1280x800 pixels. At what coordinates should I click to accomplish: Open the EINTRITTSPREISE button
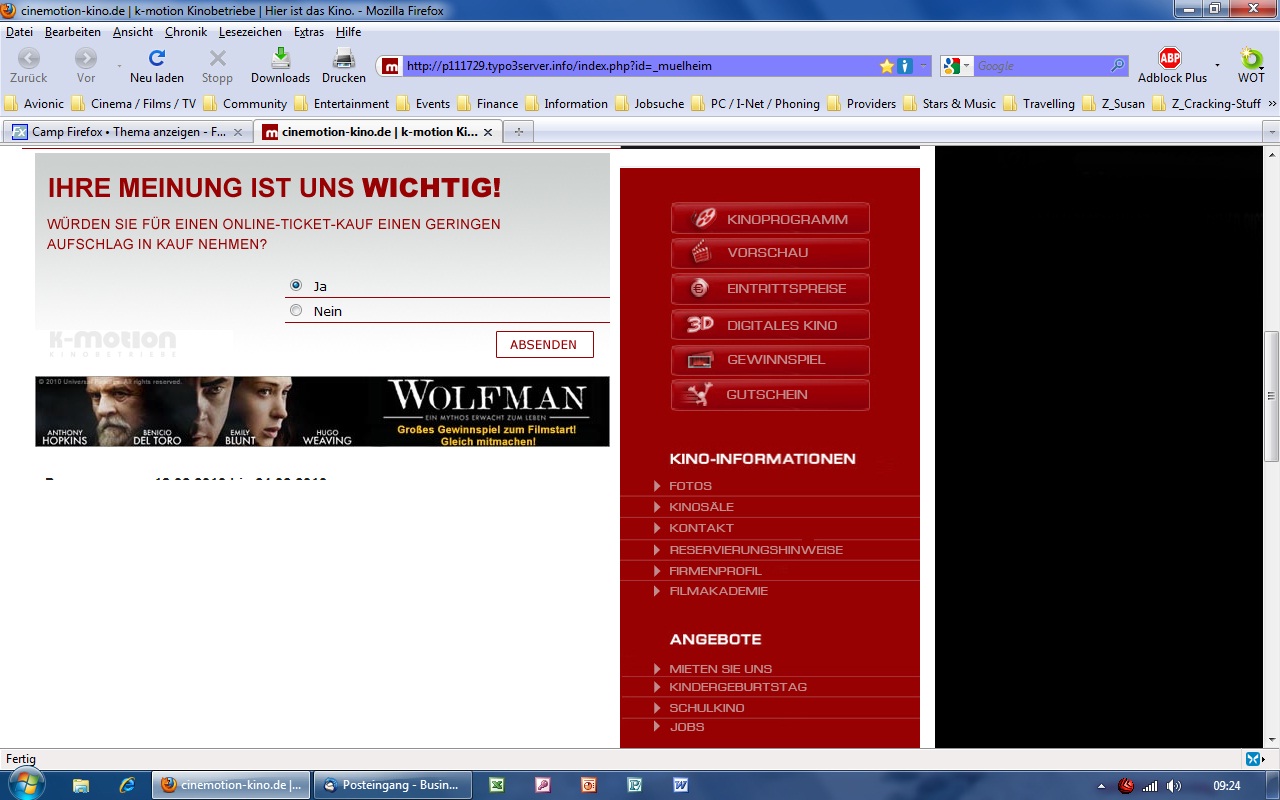770,289
